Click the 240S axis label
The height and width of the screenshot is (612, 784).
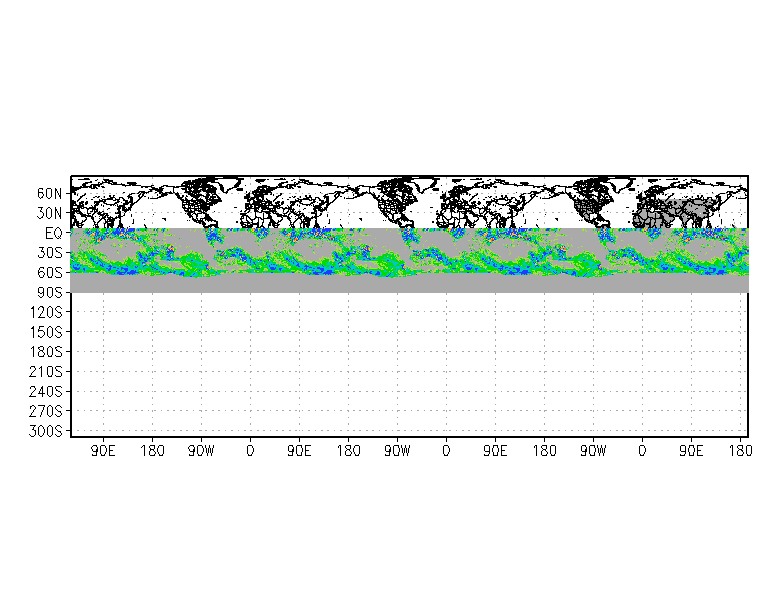pos(46,392)
